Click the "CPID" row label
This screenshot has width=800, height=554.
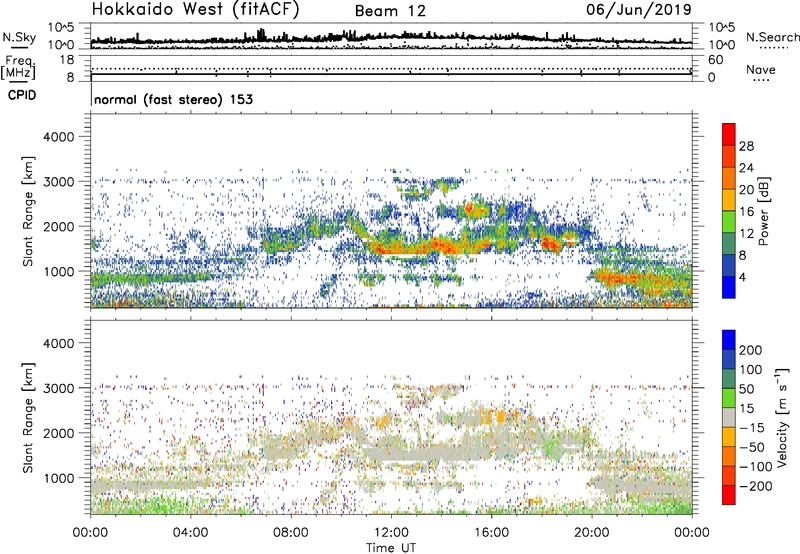(22, 95)
